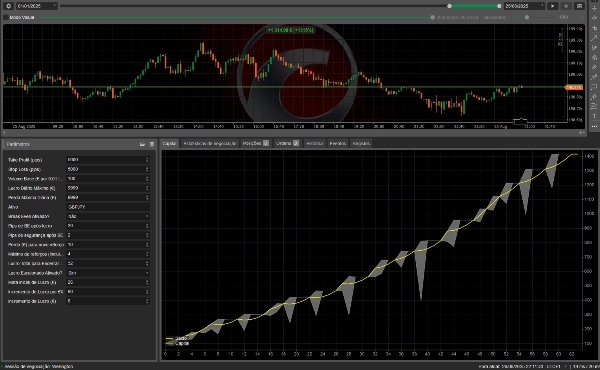Select the ellipse shape tool icon
This screenshot has height=370, width=600.
point(594,97)
